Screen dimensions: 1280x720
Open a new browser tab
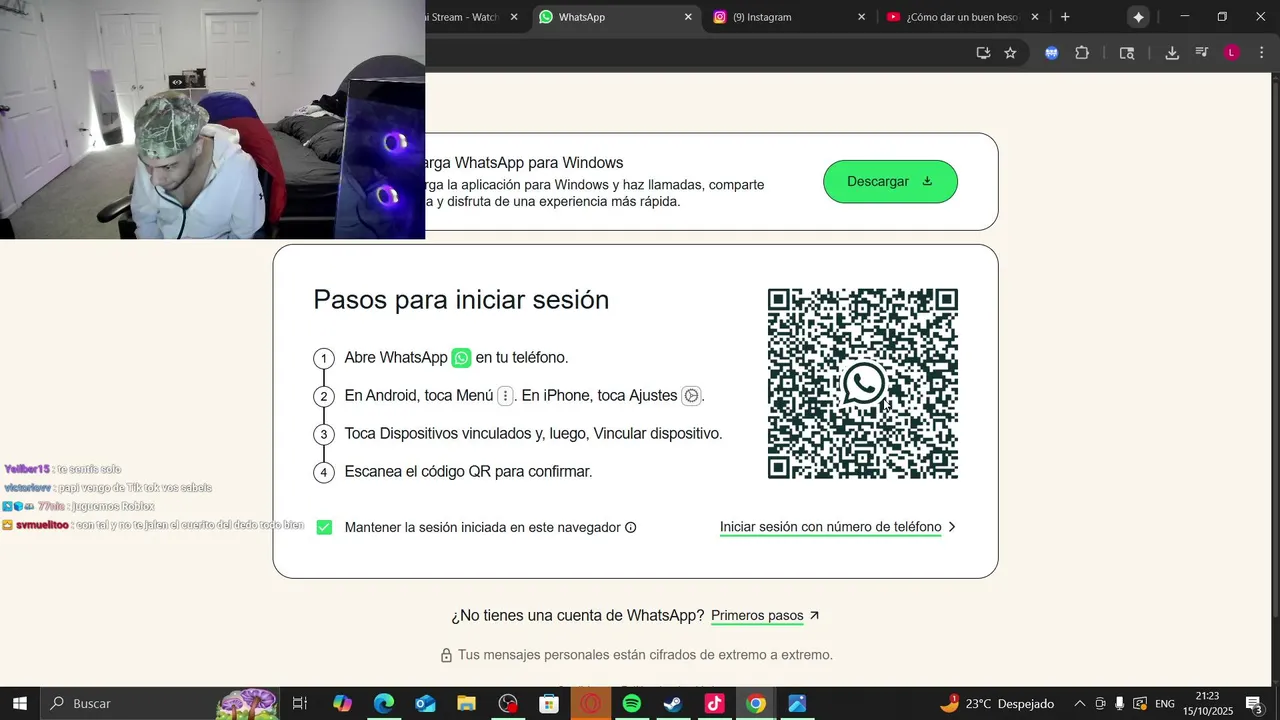(x=1065, y=17)
